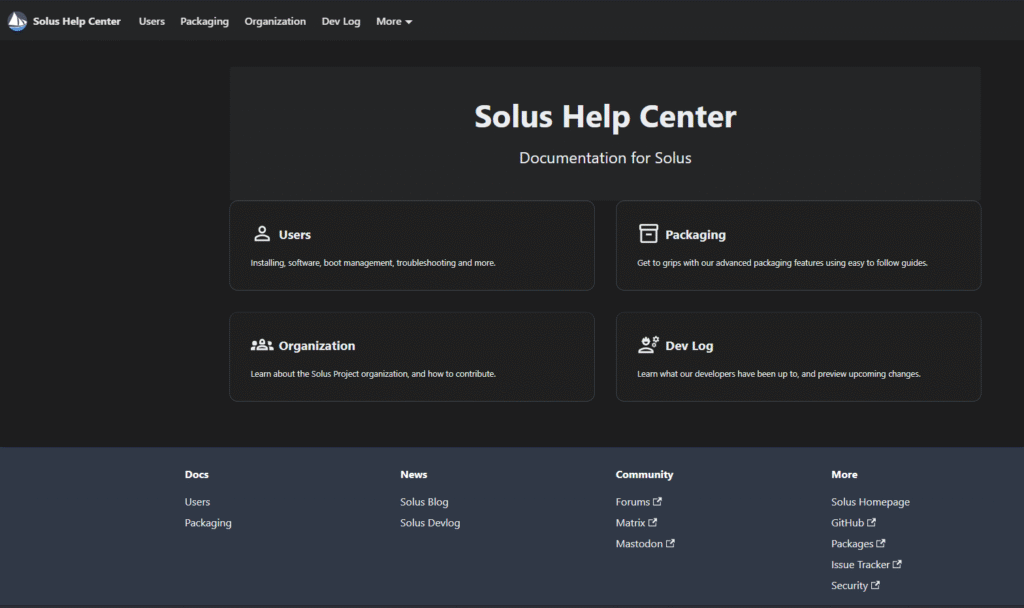The image size is (1024, 608).
Task: Open Packaging in the top navigation
Action: point(204,21)
